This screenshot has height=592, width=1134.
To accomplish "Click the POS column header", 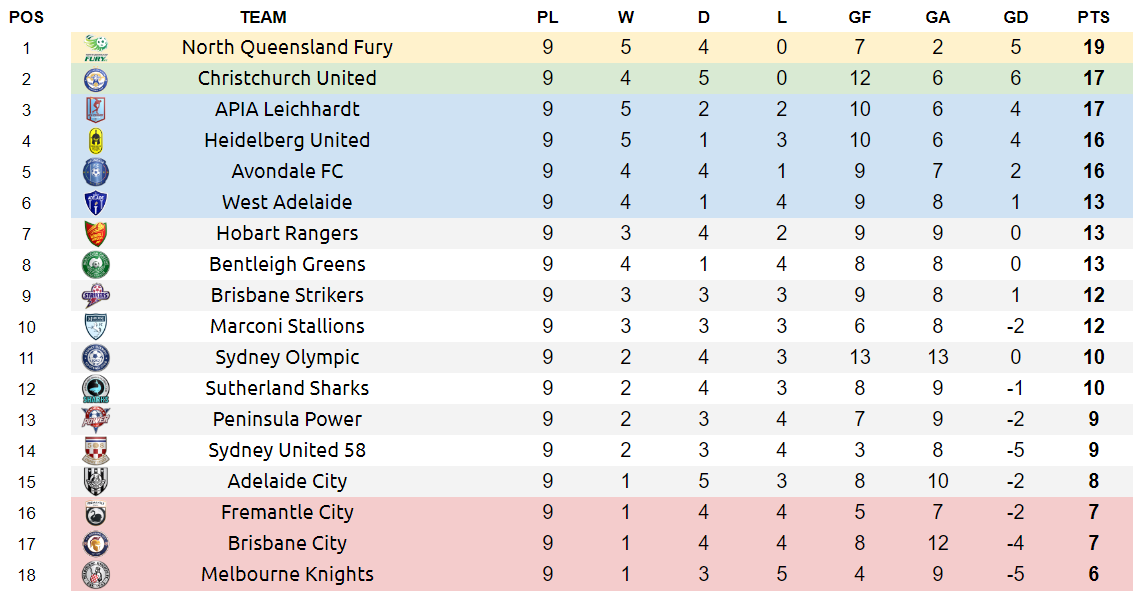I will point(27,17).
